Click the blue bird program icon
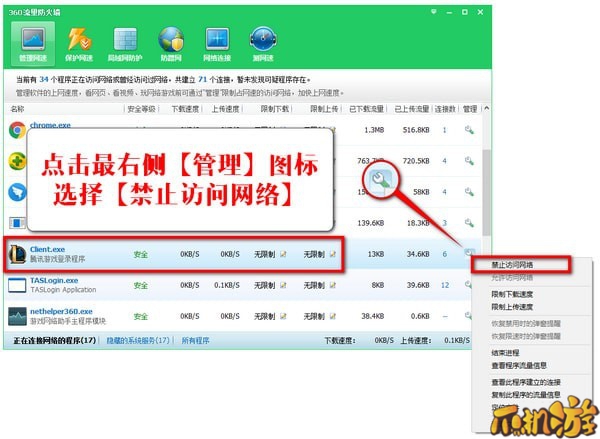Image resolution: width=600 pixels, height=439 pixels. click(17, 192)
